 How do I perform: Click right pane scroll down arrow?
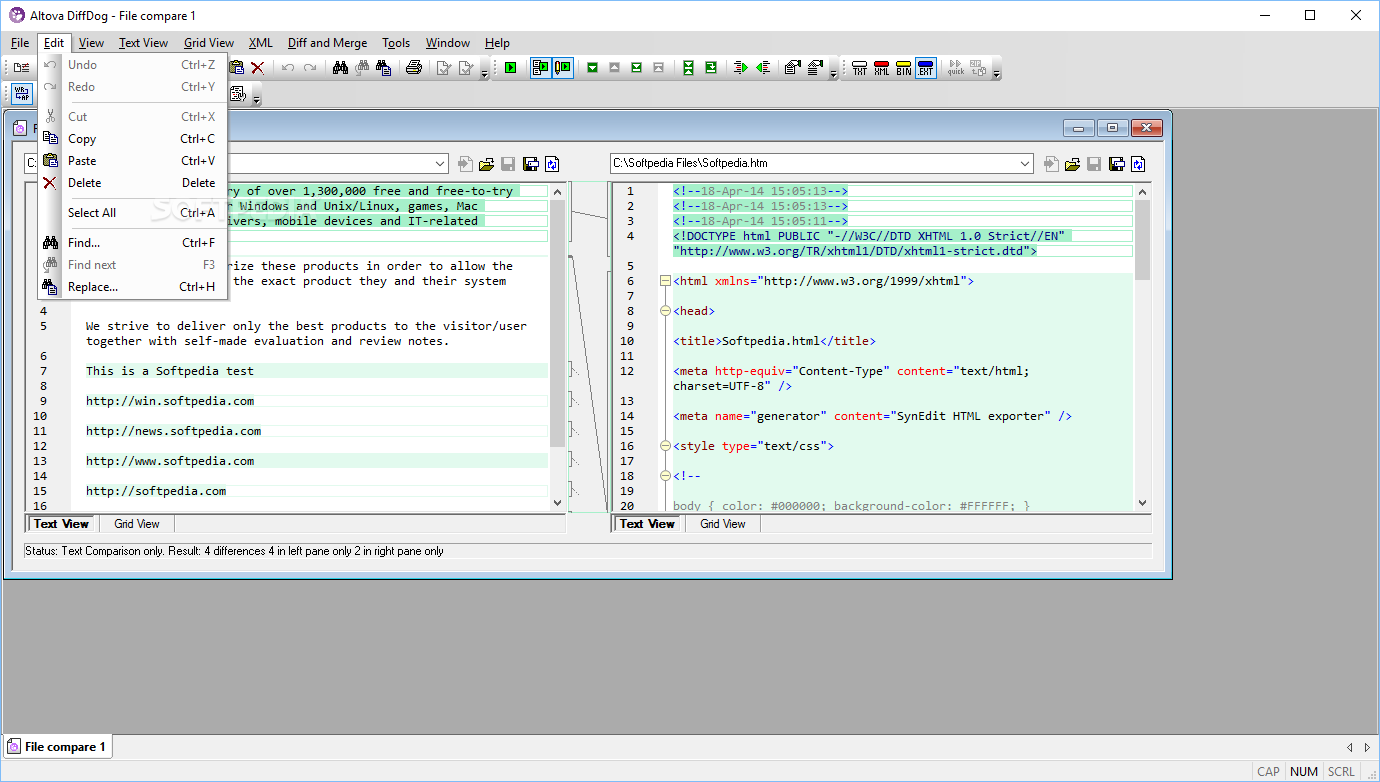pos(1142,504)
